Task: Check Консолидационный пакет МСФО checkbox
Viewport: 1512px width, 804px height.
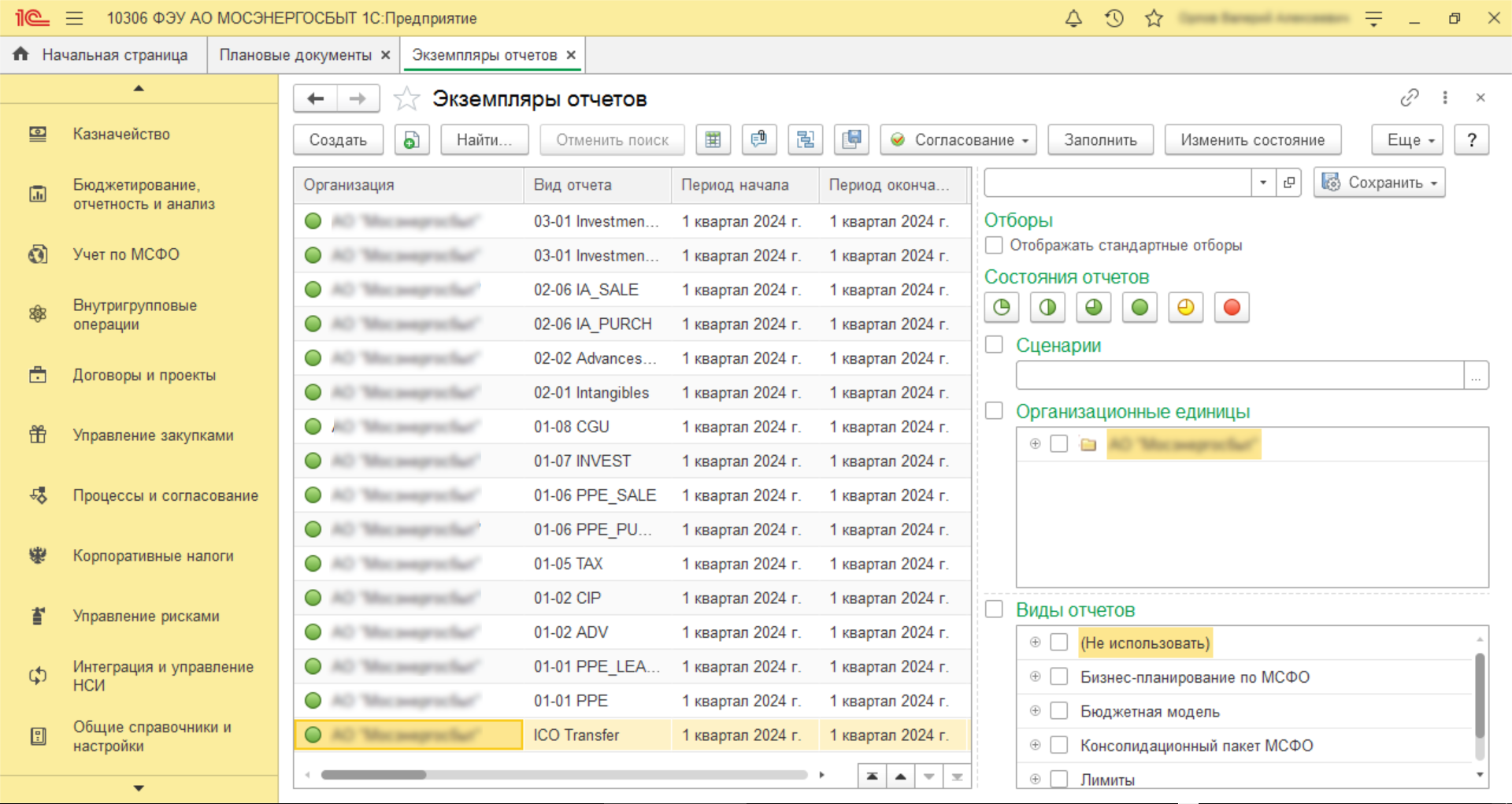Action: 1059,745
